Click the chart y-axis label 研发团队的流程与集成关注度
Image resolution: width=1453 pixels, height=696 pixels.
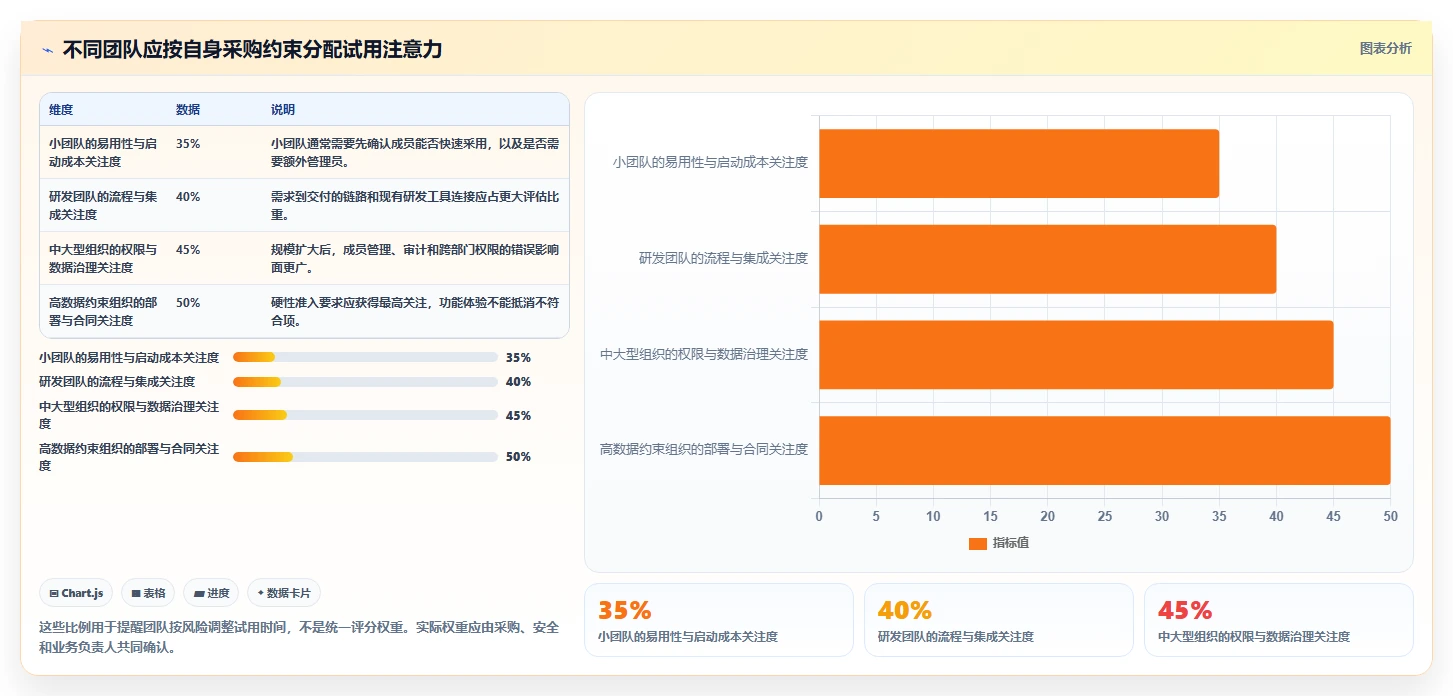(723, 258)
